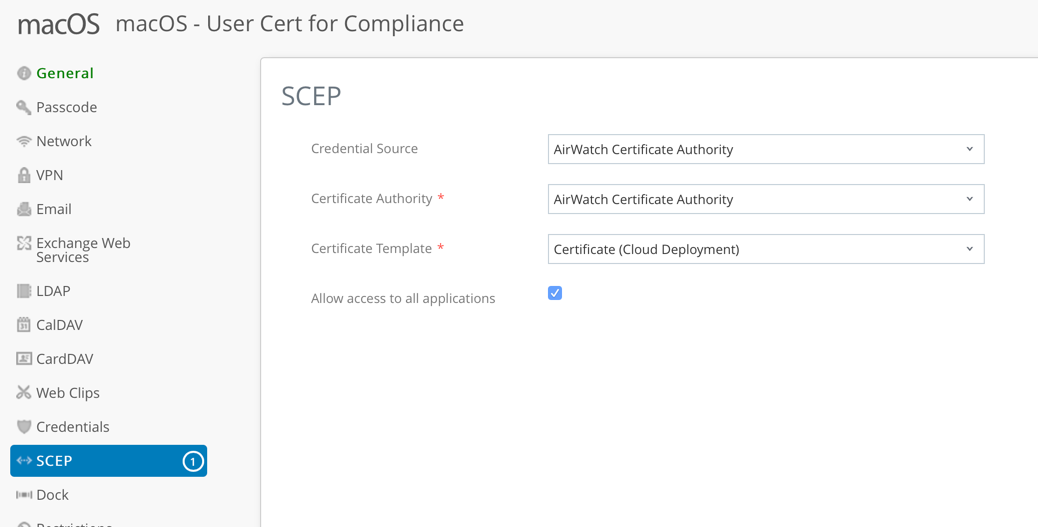
Task: Click the Network wifi icon
Action: tap(24, 141)
